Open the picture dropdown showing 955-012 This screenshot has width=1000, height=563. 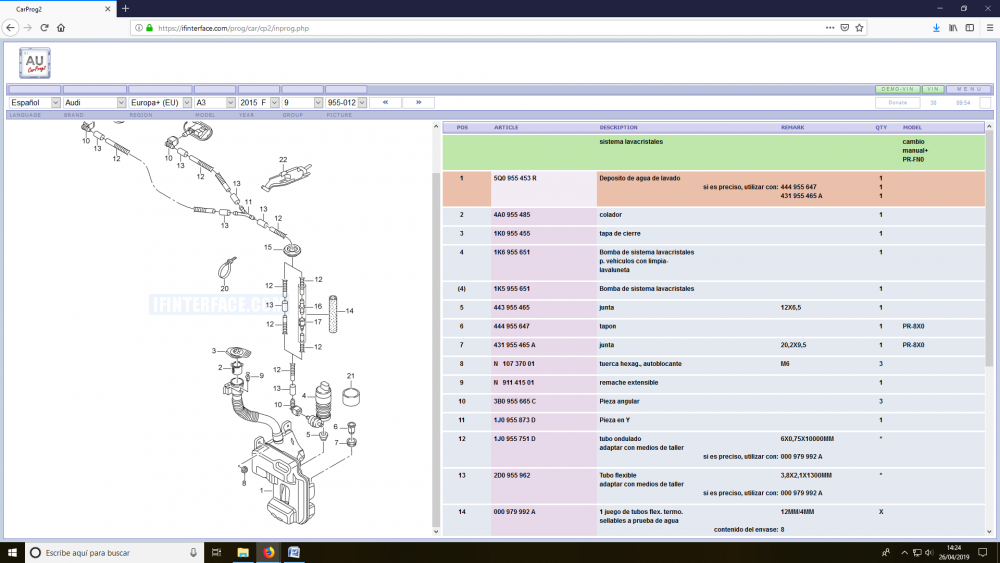tap(346, 103)
